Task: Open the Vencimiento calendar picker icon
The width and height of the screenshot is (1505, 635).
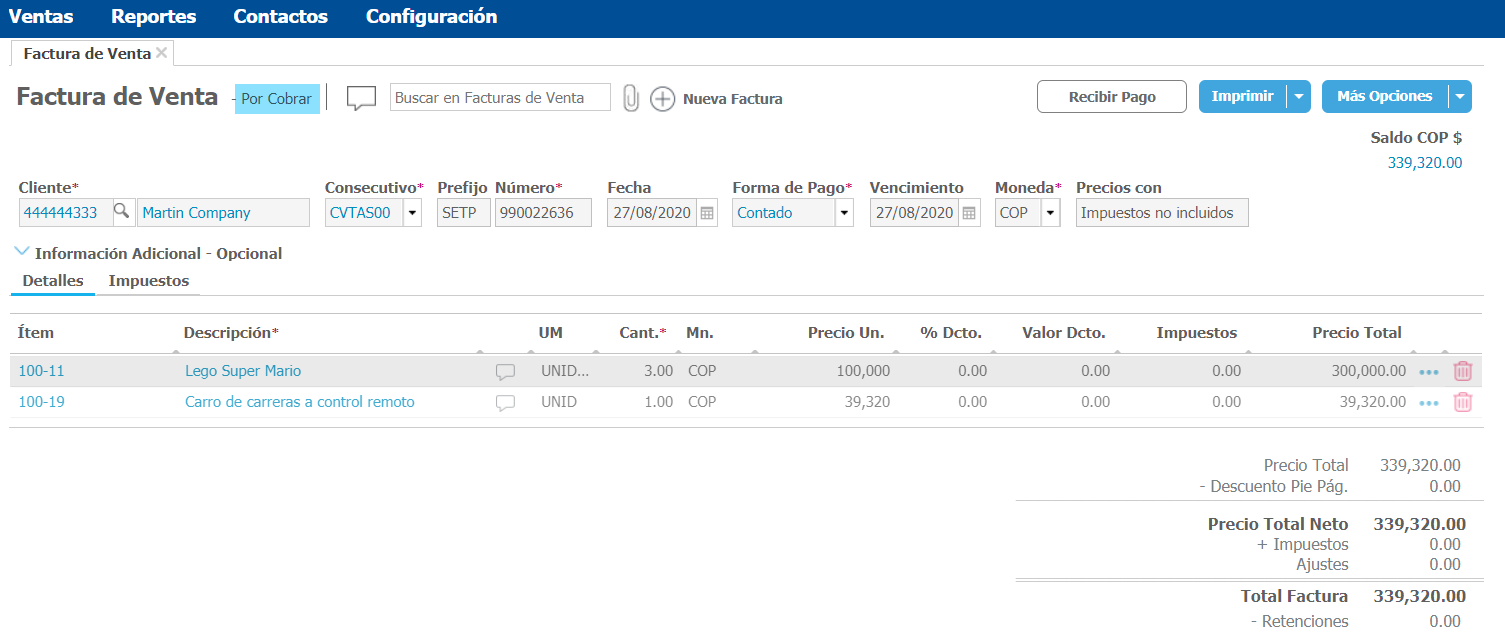Action: 969,213
